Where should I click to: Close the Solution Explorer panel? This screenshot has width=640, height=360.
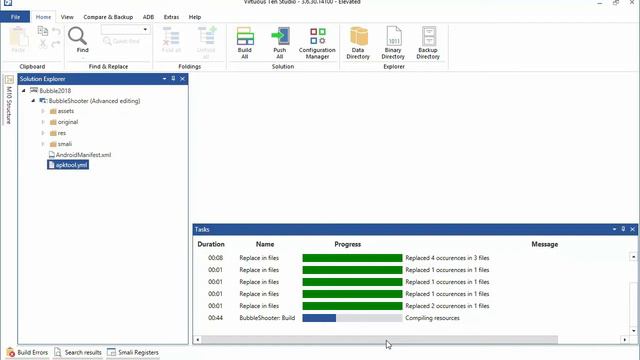(x=182, y=79)
